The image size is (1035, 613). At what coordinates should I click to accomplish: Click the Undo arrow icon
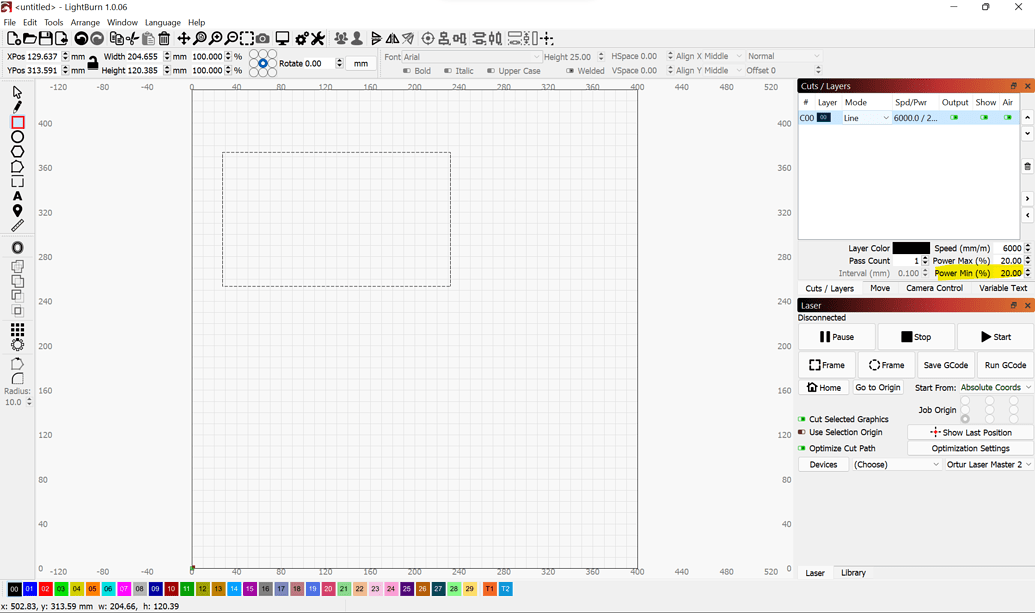81,38
